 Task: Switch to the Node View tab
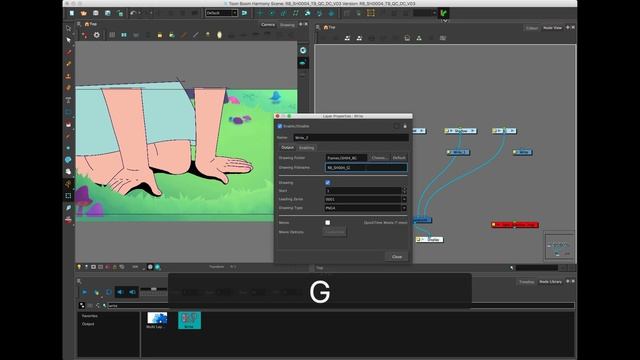[552, 28]
